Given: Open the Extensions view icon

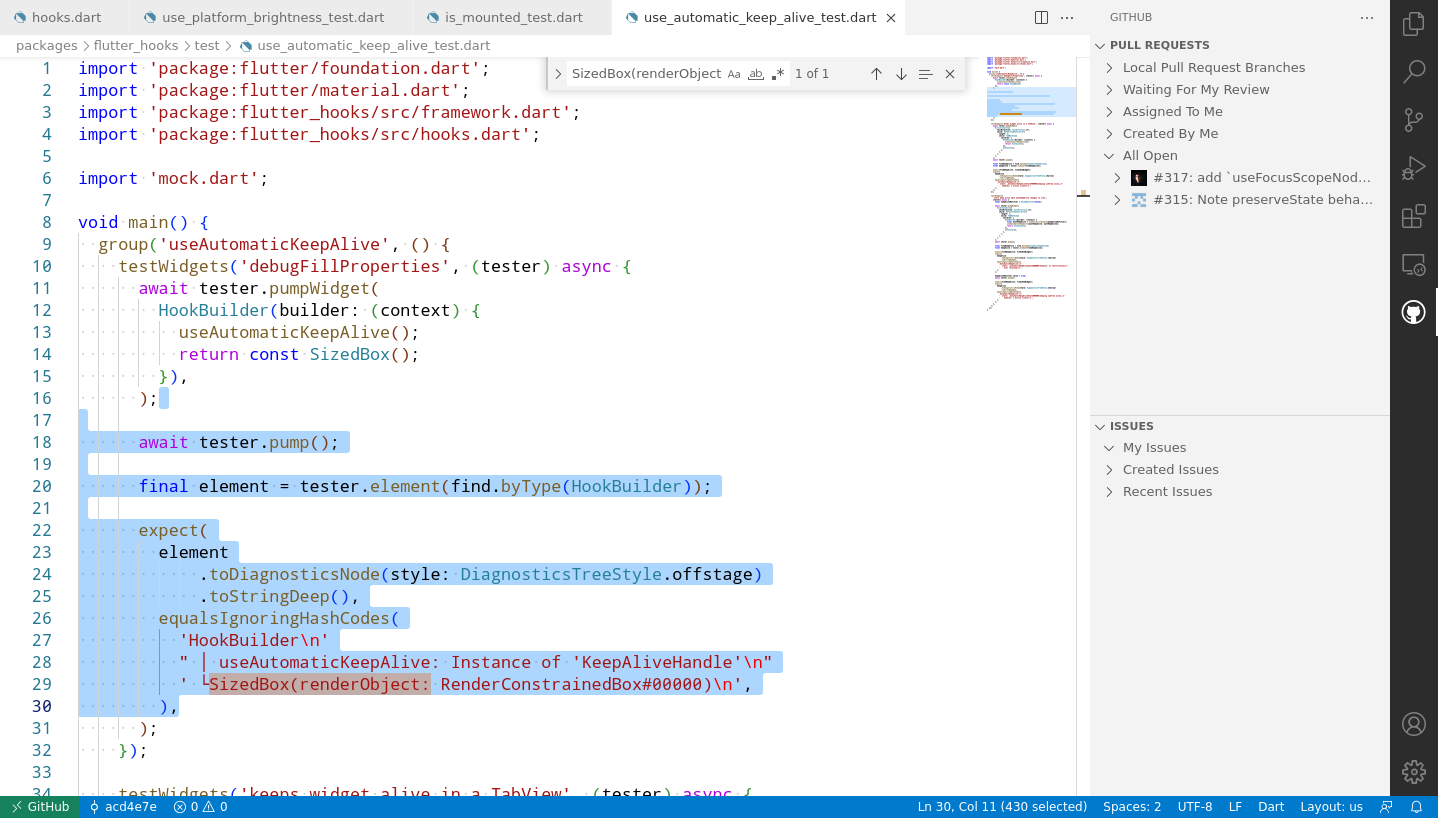Looking at the screenshot, I should click(1413, 216).
